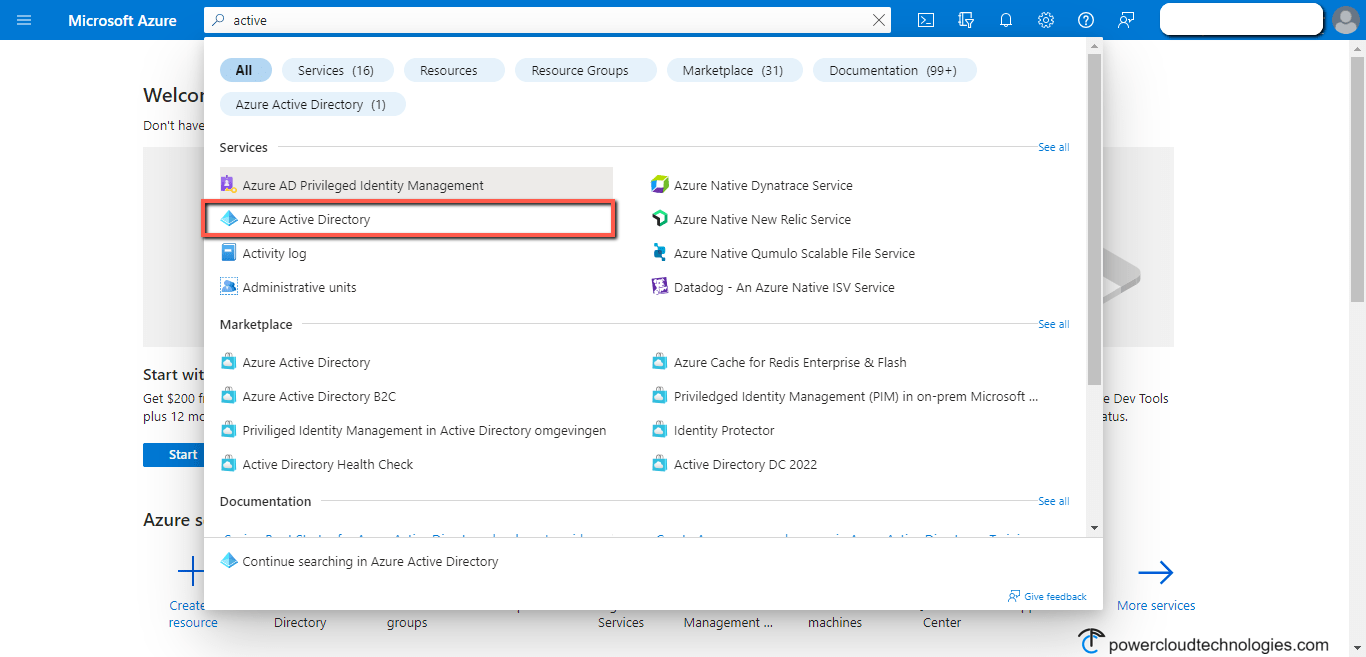Select the All filter pill
This screenshot has width=1366, height=657.
tap(244, 70)
